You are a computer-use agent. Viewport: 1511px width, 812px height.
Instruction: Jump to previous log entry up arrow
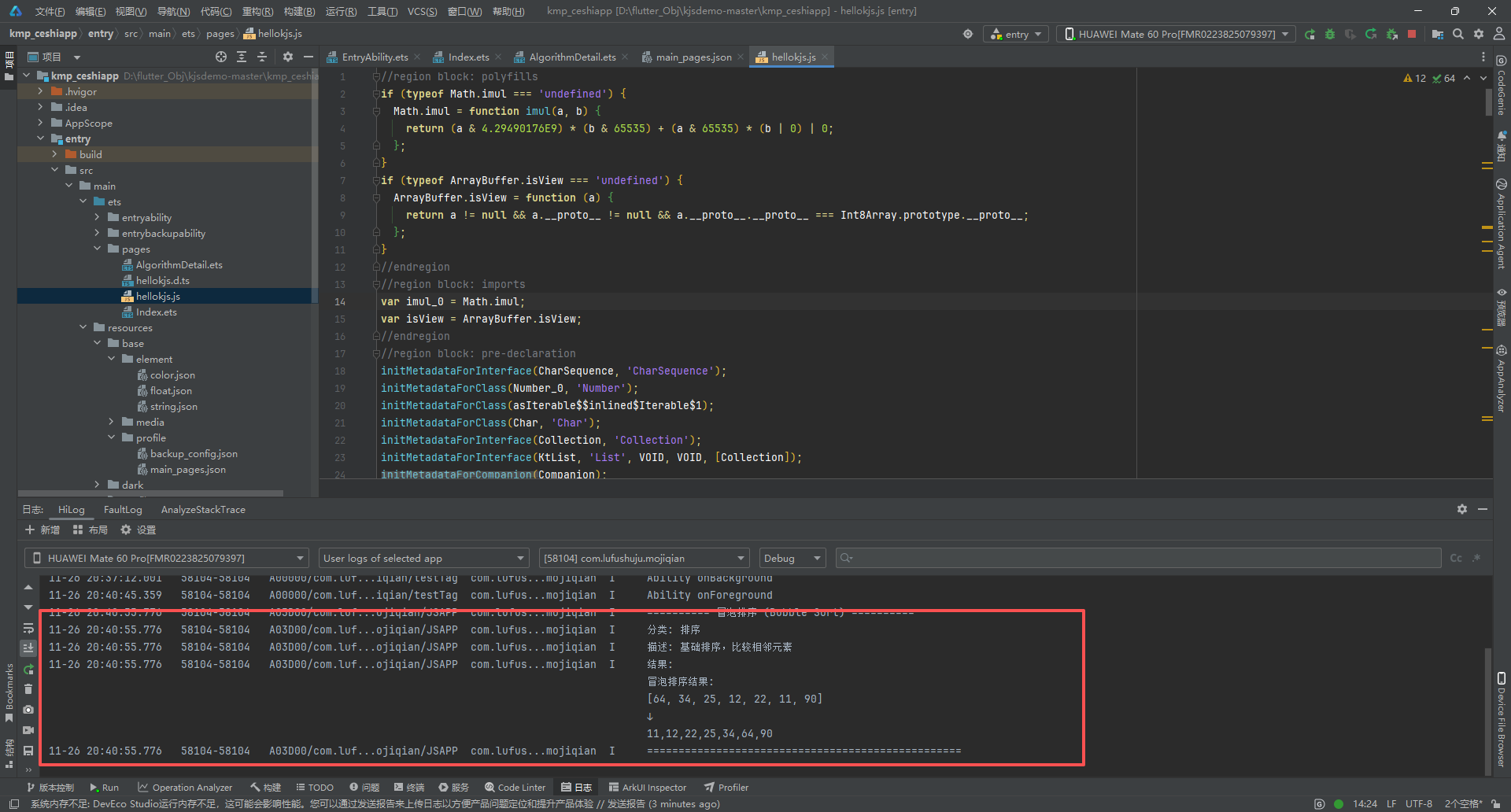tap(28, 587)
